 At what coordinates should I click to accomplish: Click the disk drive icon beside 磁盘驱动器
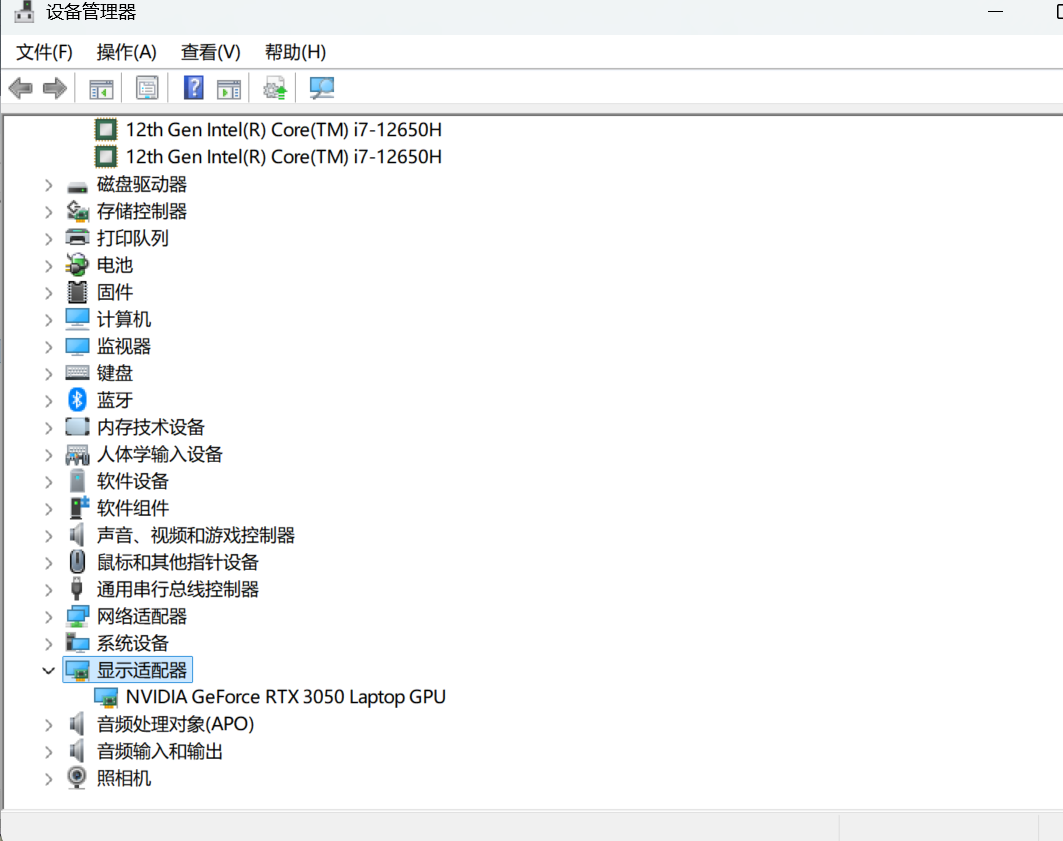pos(77,186)
